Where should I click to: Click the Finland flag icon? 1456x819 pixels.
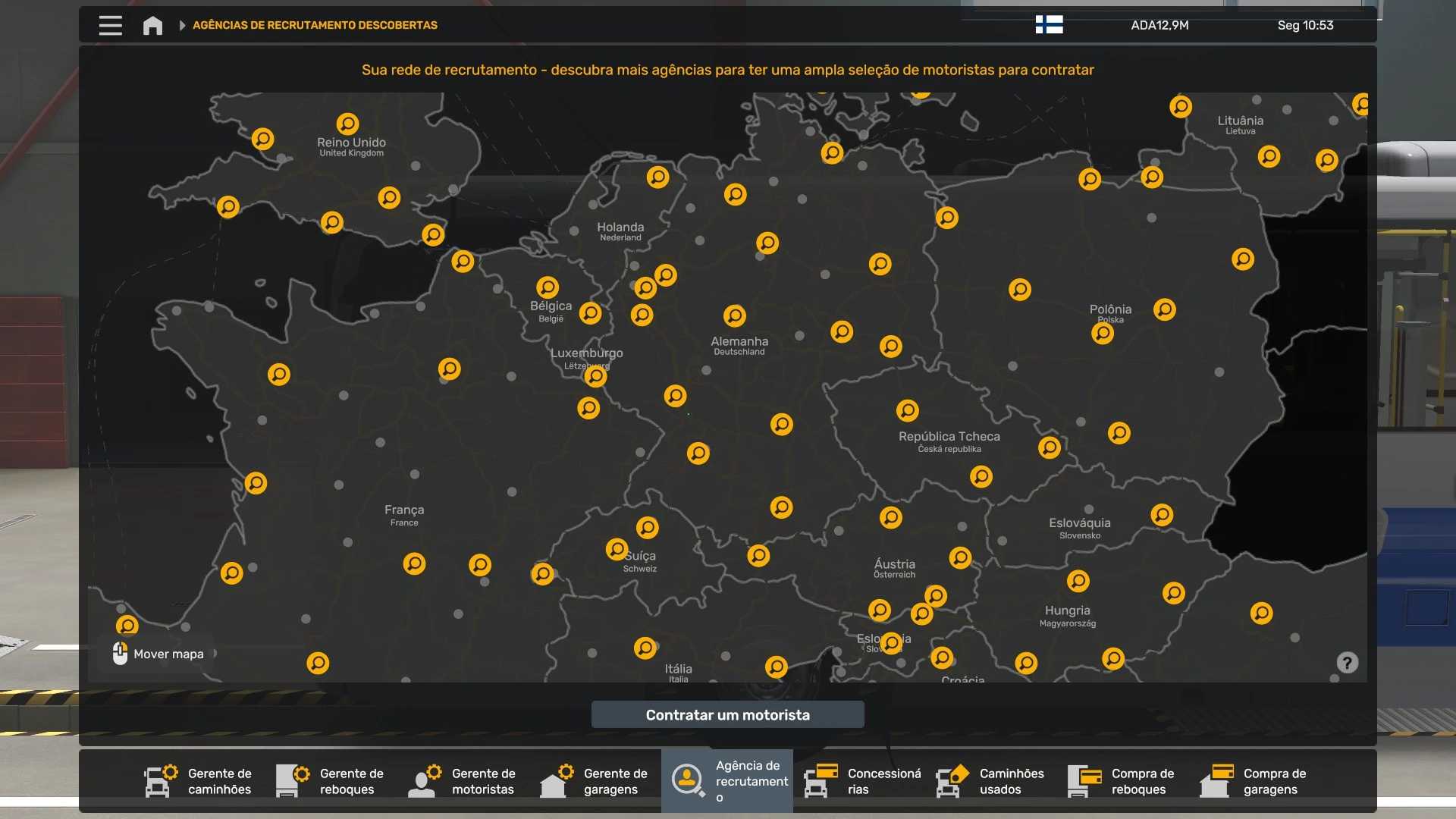pos(1049,25)
